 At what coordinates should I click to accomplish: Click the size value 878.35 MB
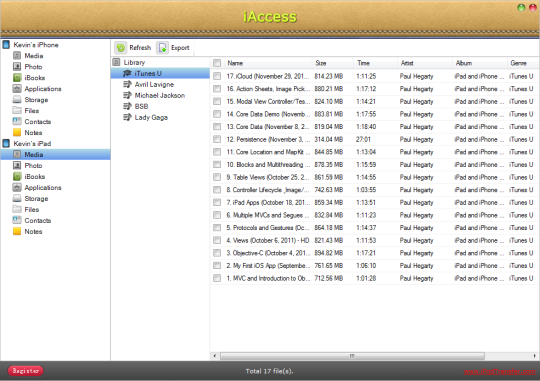pos(329,165)
